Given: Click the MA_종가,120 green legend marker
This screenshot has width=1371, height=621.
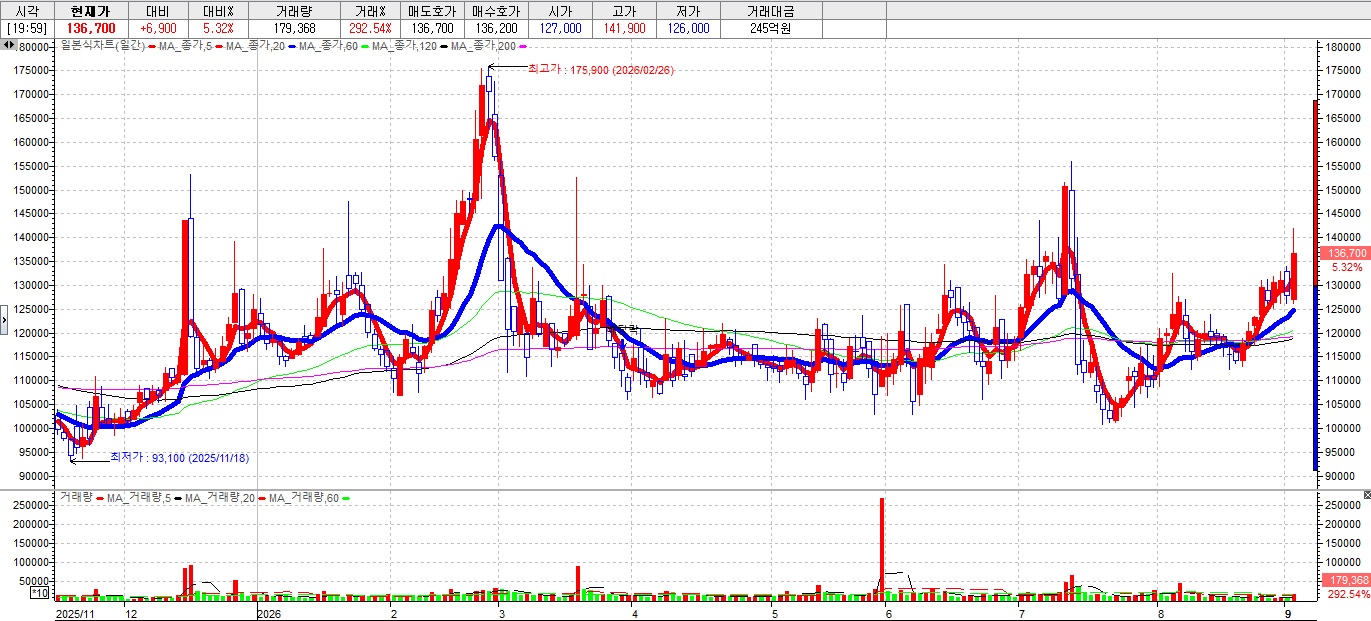Looking at the screenshot, I should tap(365, 45).
